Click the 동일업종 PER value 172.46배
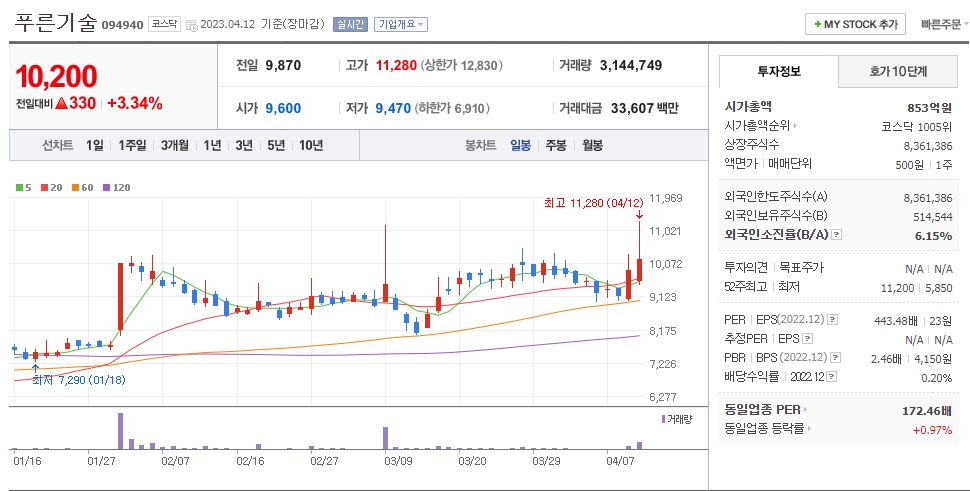This screenshot has height=491, width=970. click(927, 411)
